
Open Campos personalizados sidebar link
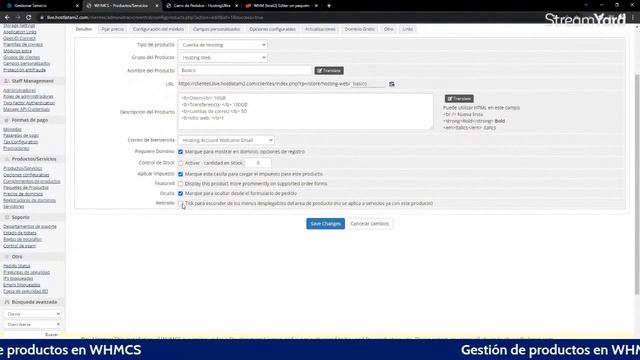tap(27, 64)
